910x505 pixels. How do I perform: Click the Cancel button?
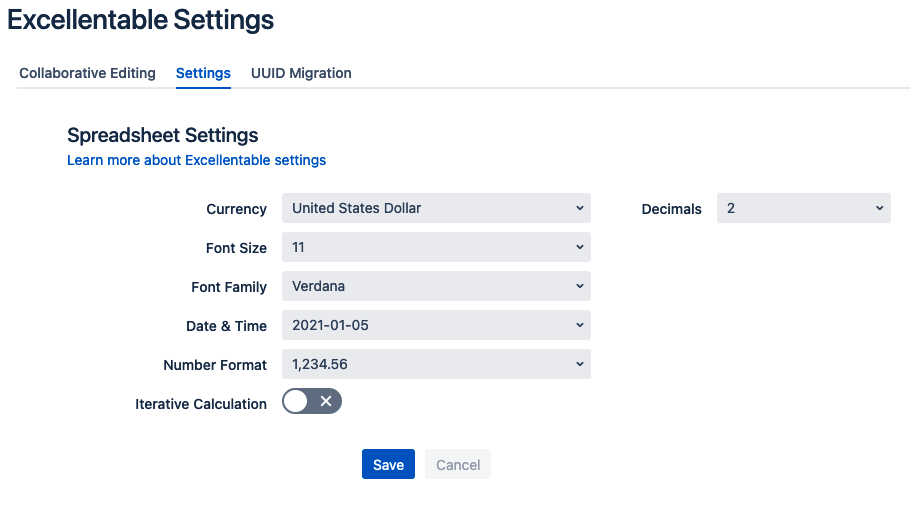(458, 464)
